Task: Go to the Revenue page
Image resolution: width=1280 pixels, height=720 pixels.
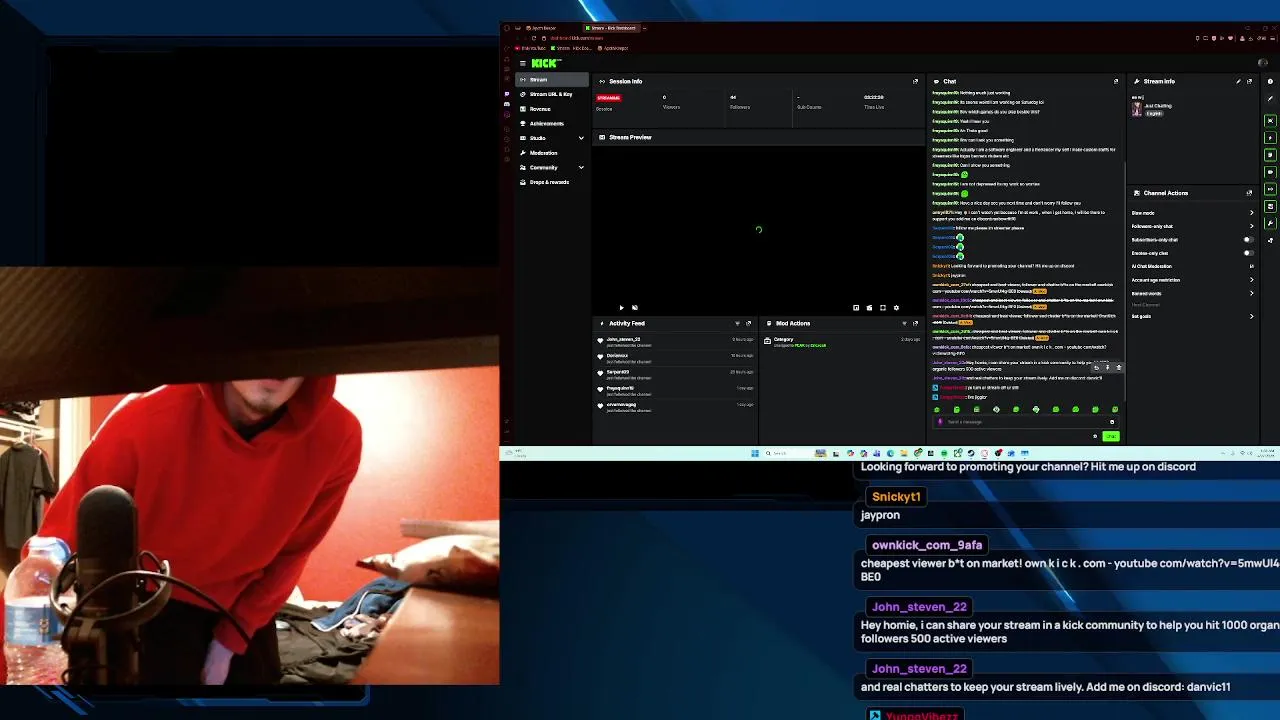Action: [x=550, y=109]
